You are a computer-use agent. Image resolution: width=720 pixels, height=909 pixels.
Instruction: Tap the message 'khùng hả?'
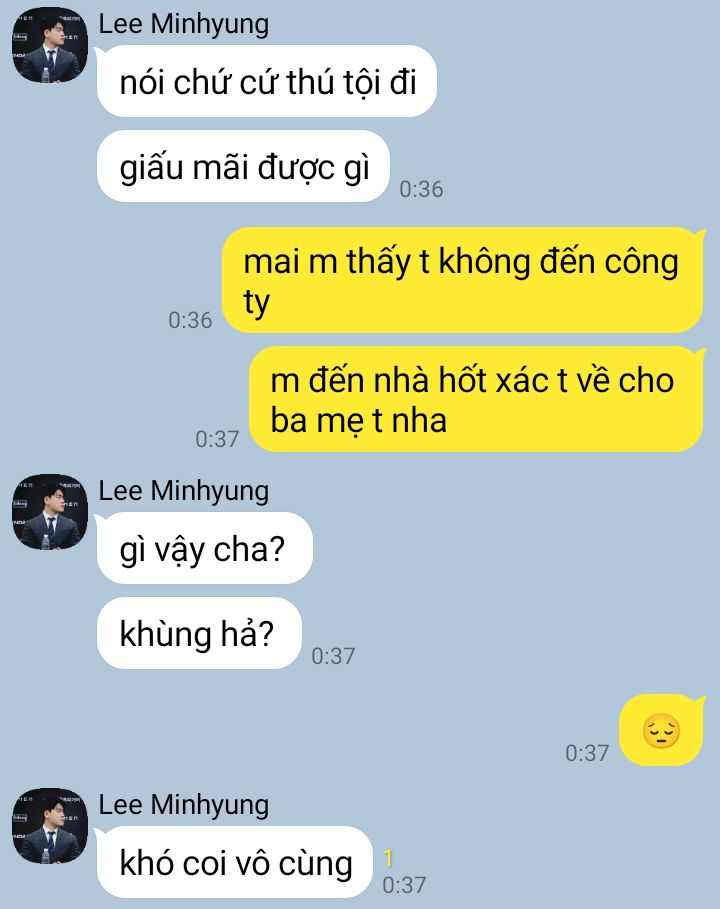coord(199,633)
